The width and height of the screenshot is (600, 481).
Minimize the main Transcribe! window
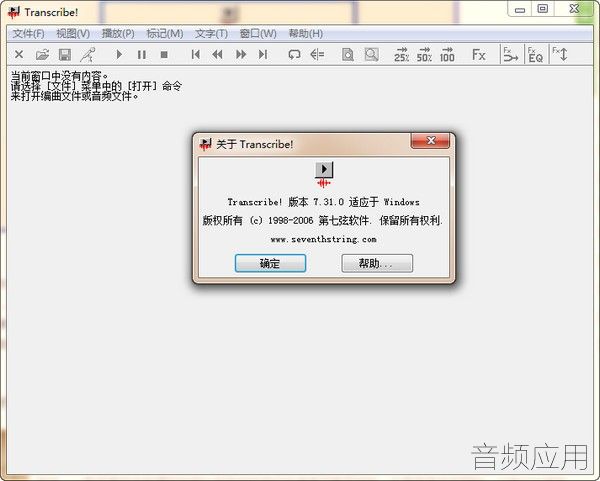point(519,9)
